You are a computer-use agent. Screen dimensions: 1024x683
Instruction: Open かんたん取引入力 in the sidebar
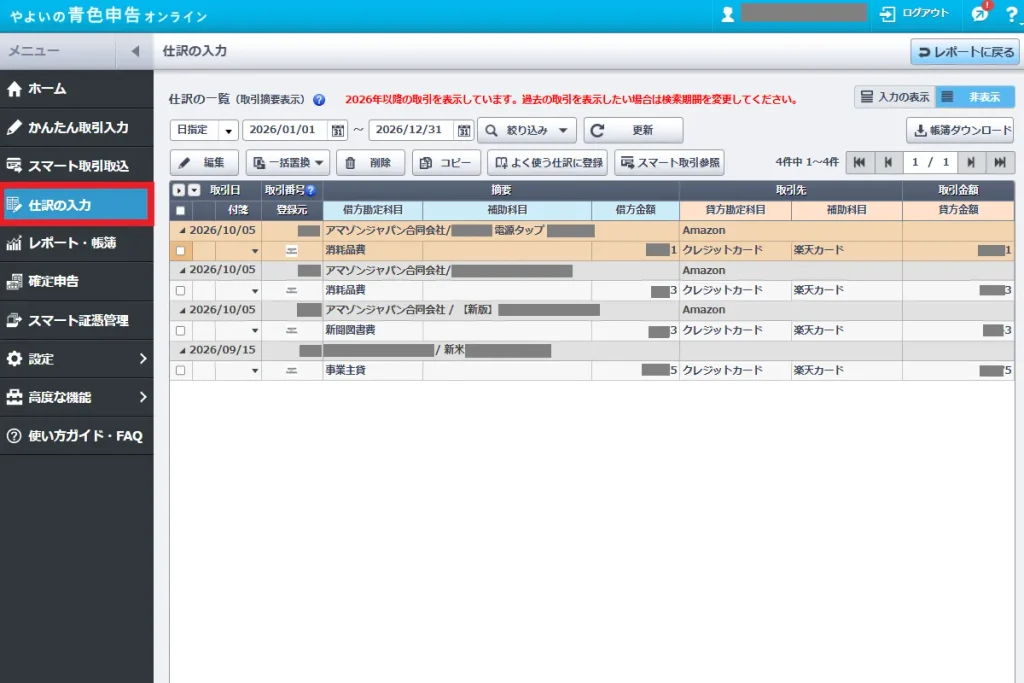76,127
